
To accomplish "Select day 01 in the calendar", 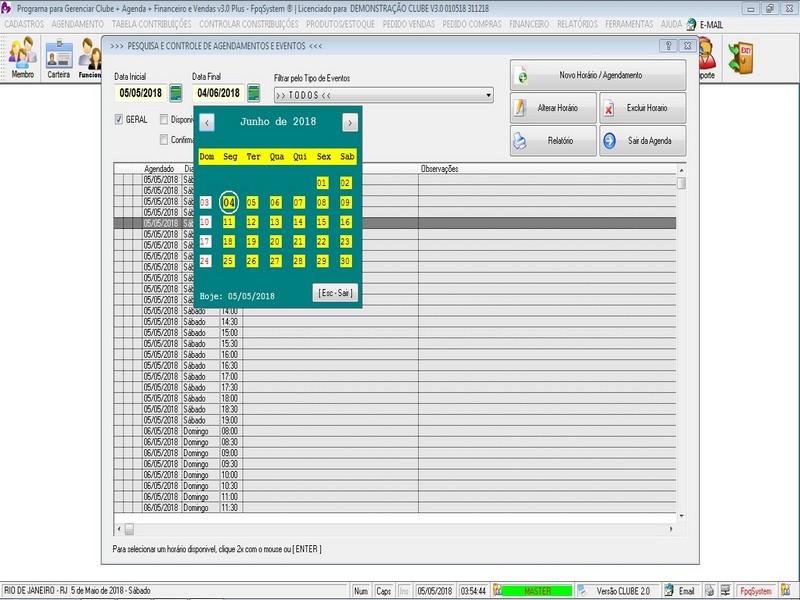I will tap(322, 183).
